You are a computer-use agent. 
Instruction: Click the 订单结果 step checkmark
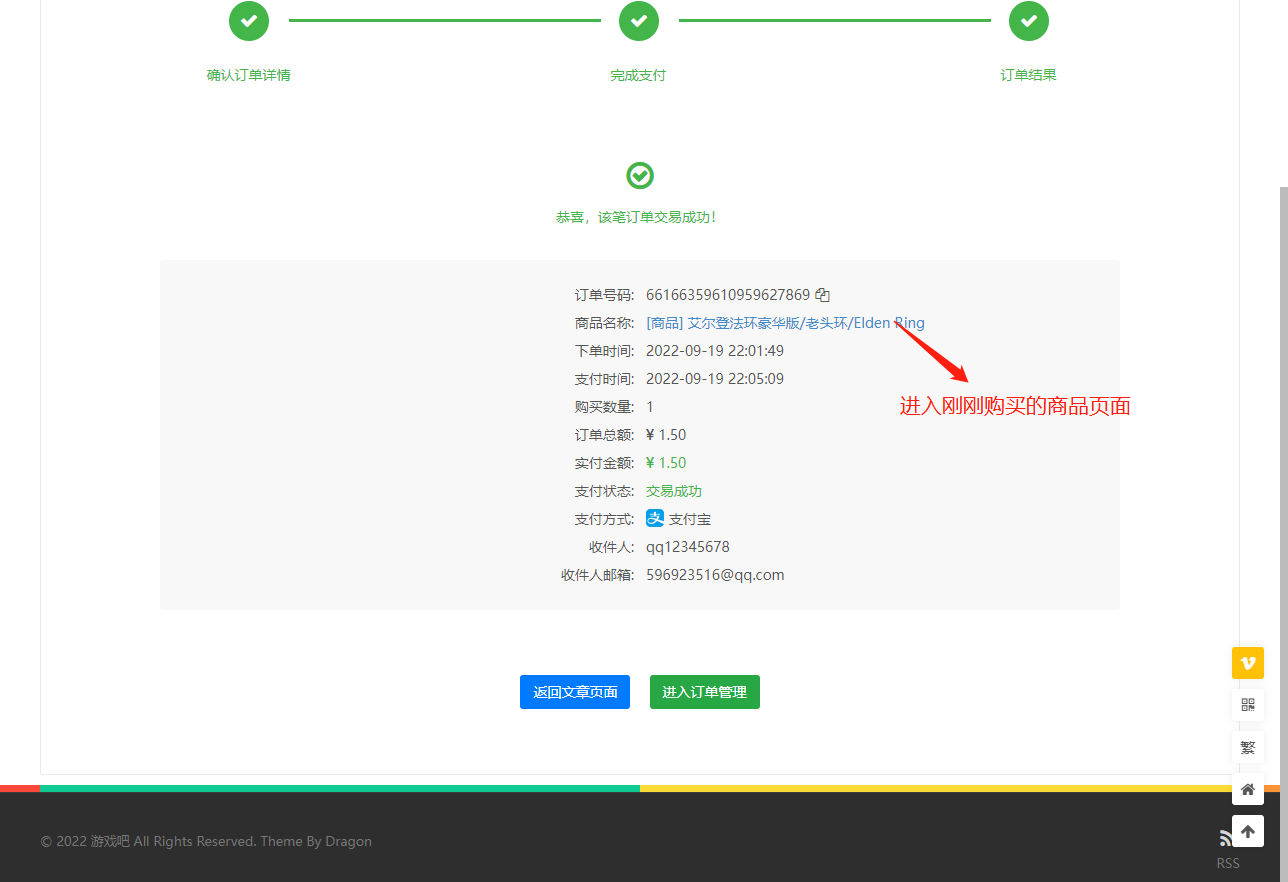(x=1029, y=21)
